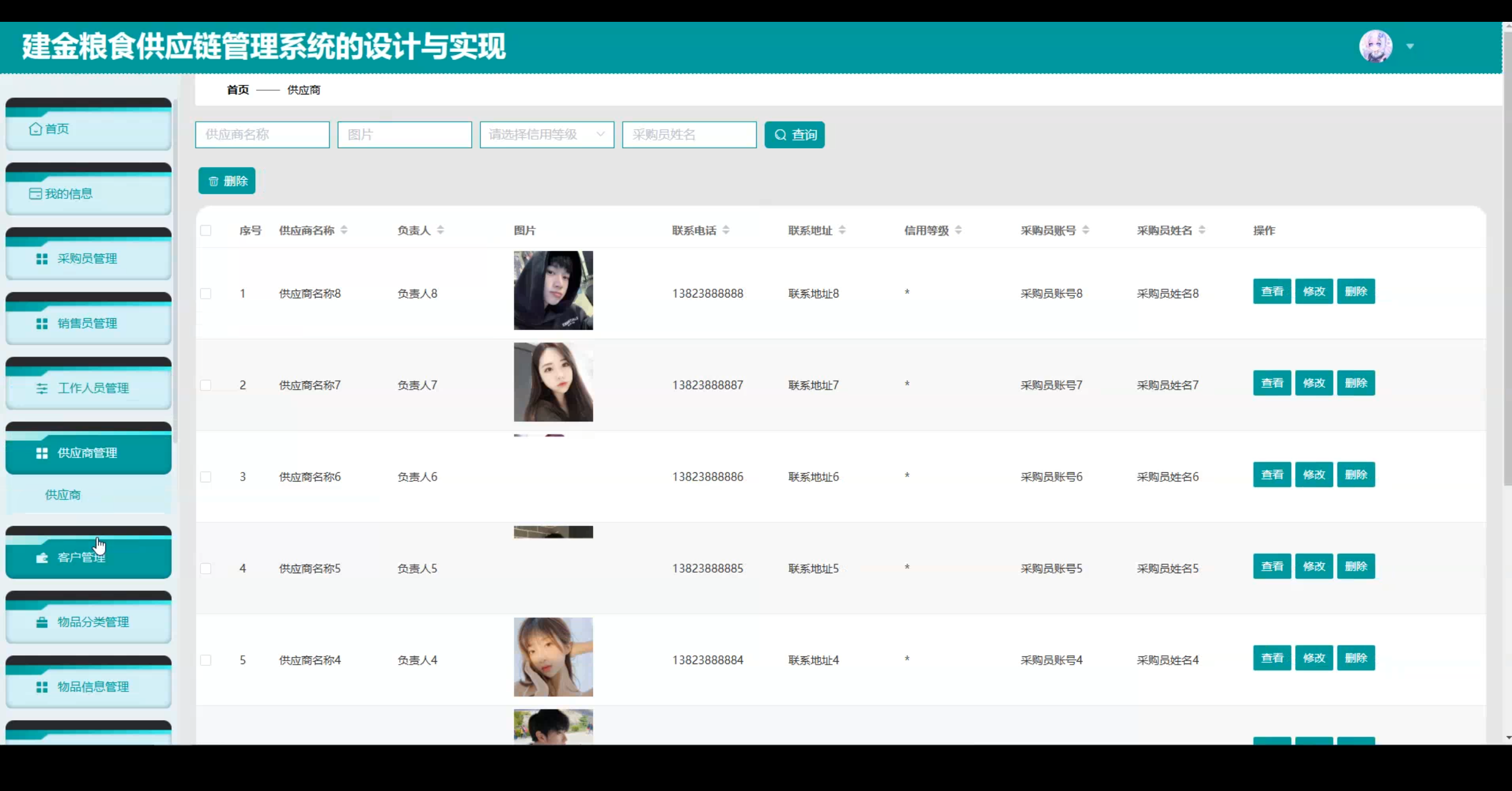Open the 请选择信用等级 dropdown

coord(546,134)
